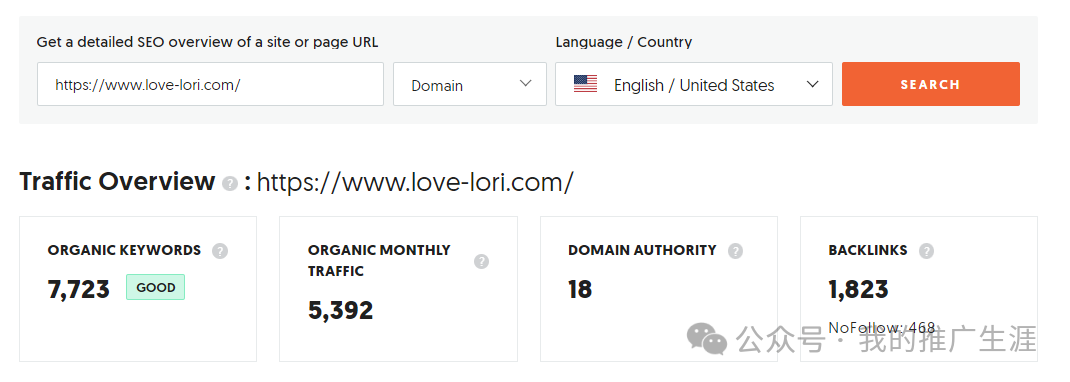The image size is (1070, 382).
Task: Select the domain authority value 18
Action: click(x=580, y=289)
